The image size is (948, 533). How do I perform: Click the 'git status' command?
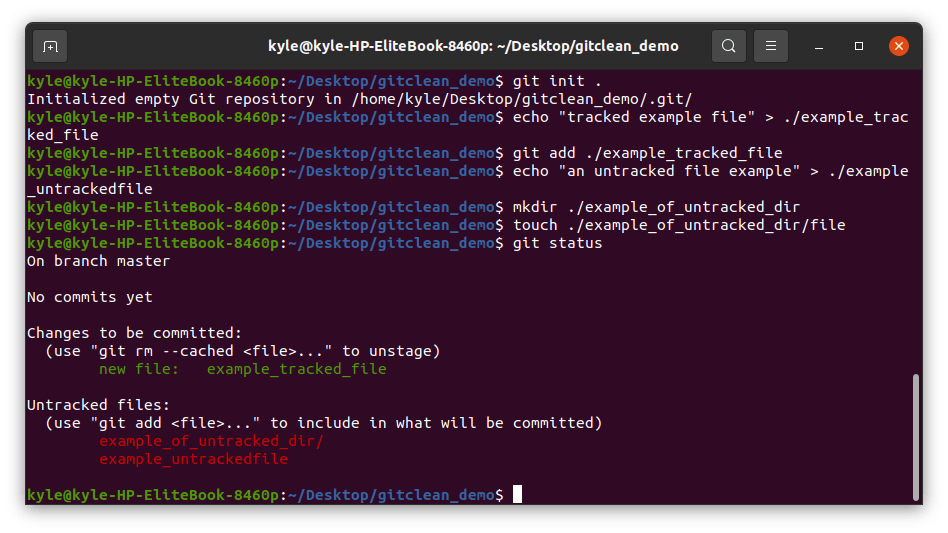pyautogui.click(x=557, y=243)
